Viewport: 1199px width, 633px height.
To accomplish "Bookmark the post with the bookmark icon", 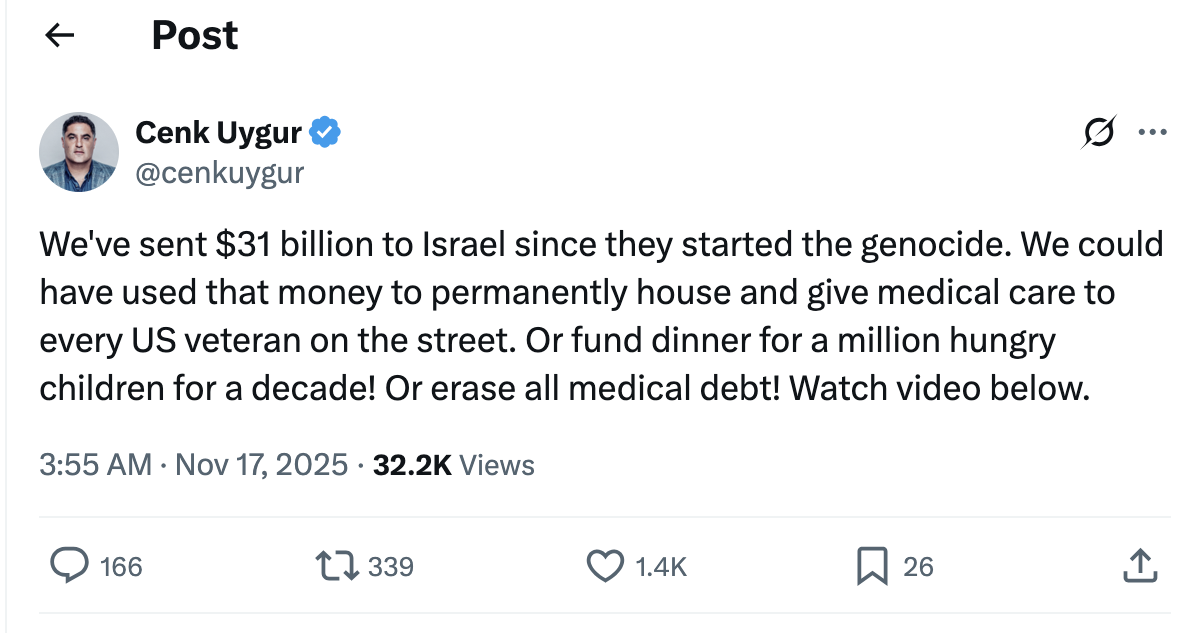I will click(872, 567).
